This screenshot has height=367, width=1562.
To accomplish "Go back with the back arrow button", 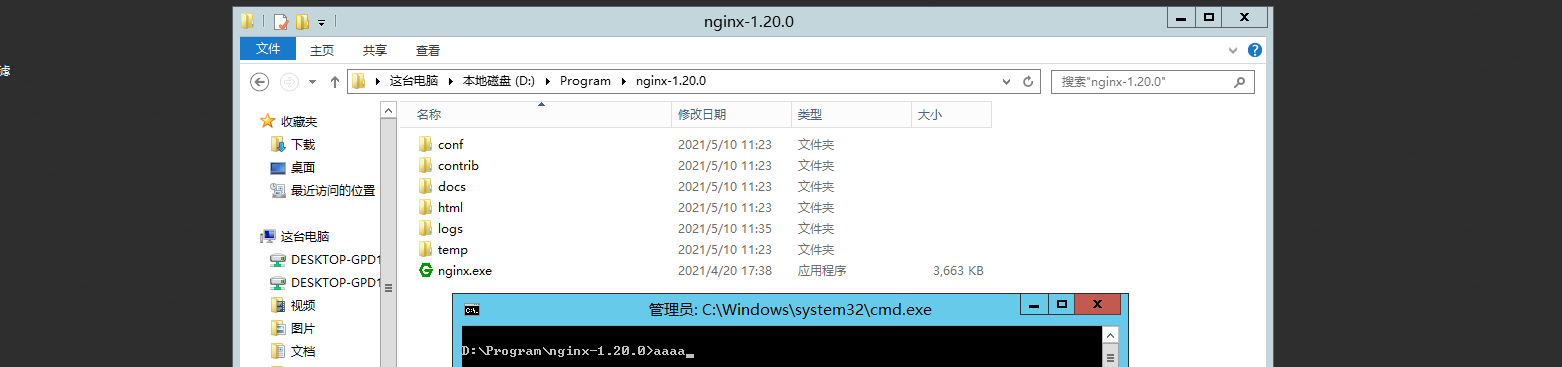I will pos(260,81).
